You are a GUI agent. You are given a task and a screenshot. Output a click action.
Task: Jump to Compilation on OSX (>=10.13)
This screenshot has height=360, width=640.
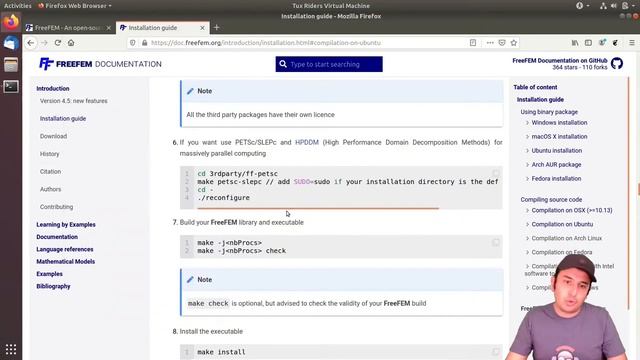572,210
